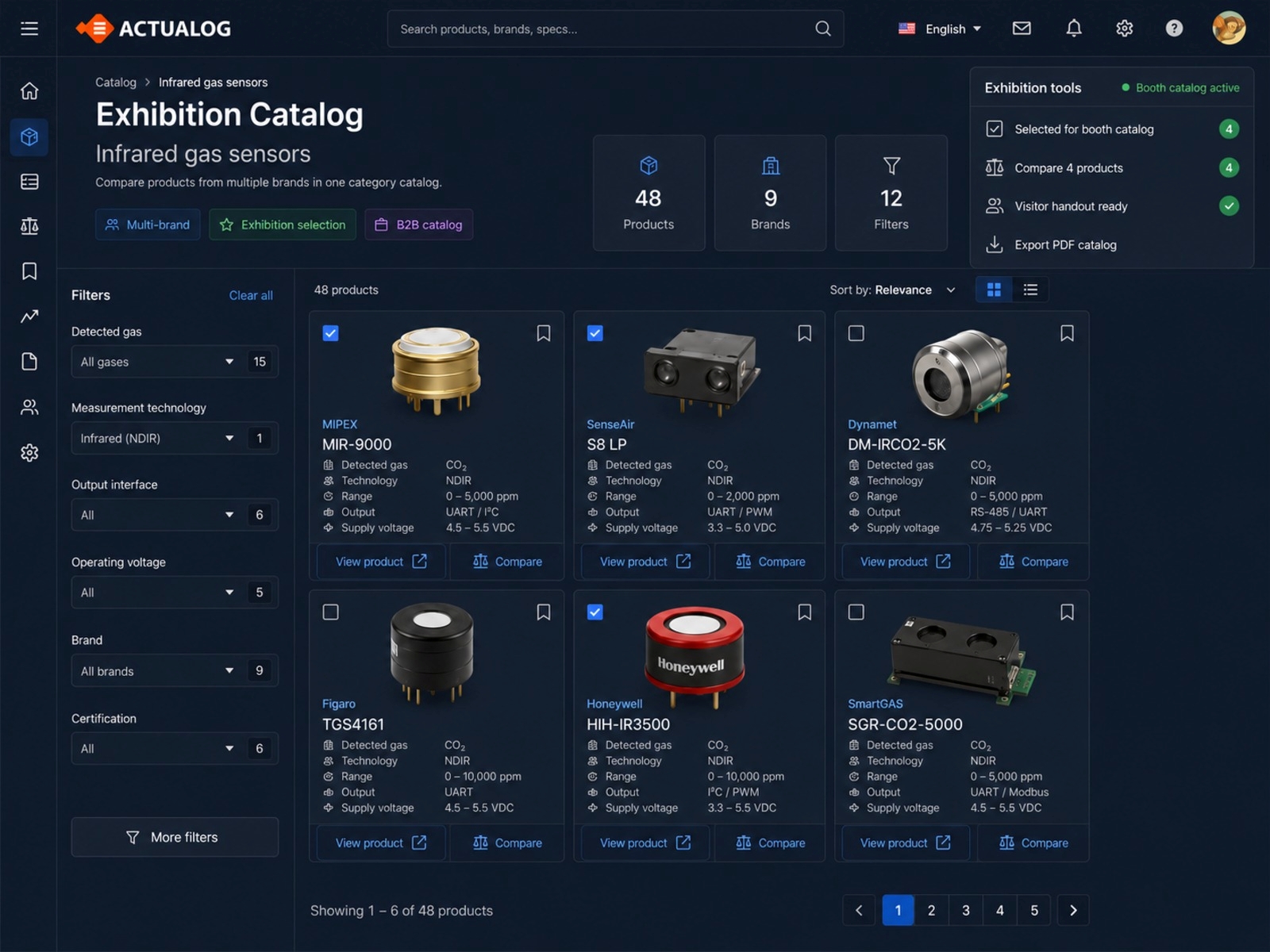The height and width of the screenshot is (952, 1270).
Task: Check TGS4161 selection checkbox
Action: coord(331,612)
